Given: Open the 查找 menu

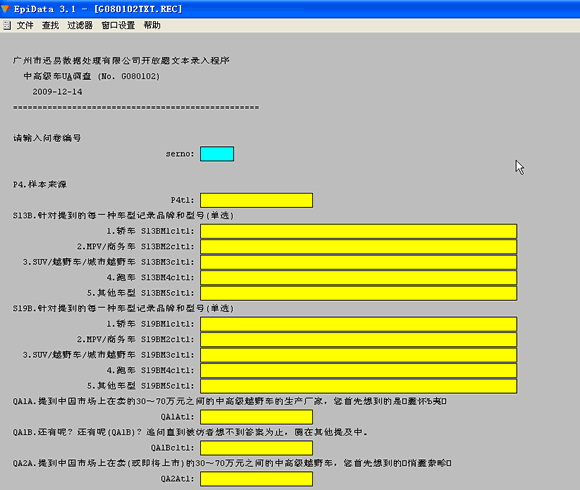Looking at the screenshot, I should tap(50, 25).
